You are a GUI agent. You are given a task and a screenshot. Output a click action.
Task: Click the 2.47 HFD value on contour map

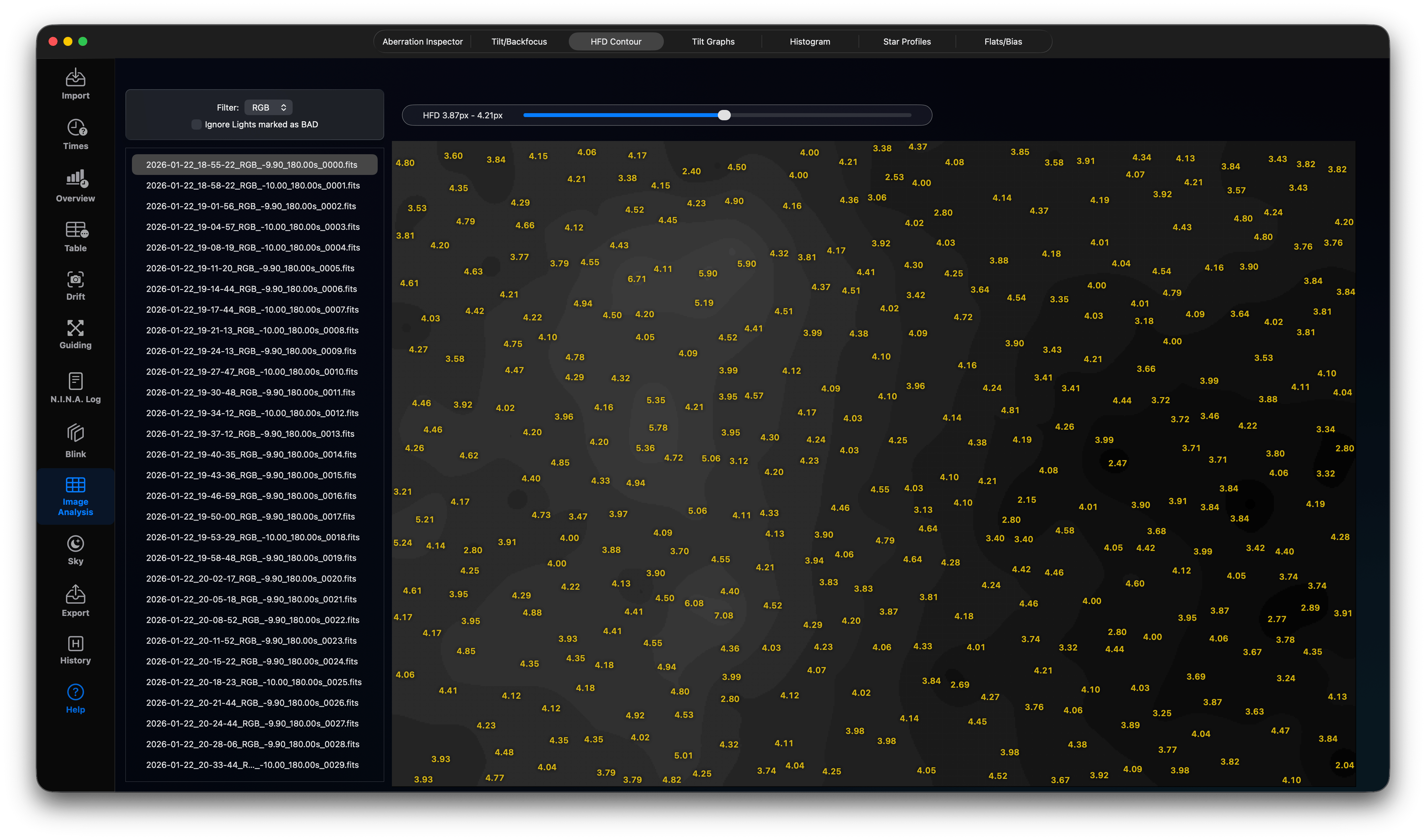point(1118,463)
